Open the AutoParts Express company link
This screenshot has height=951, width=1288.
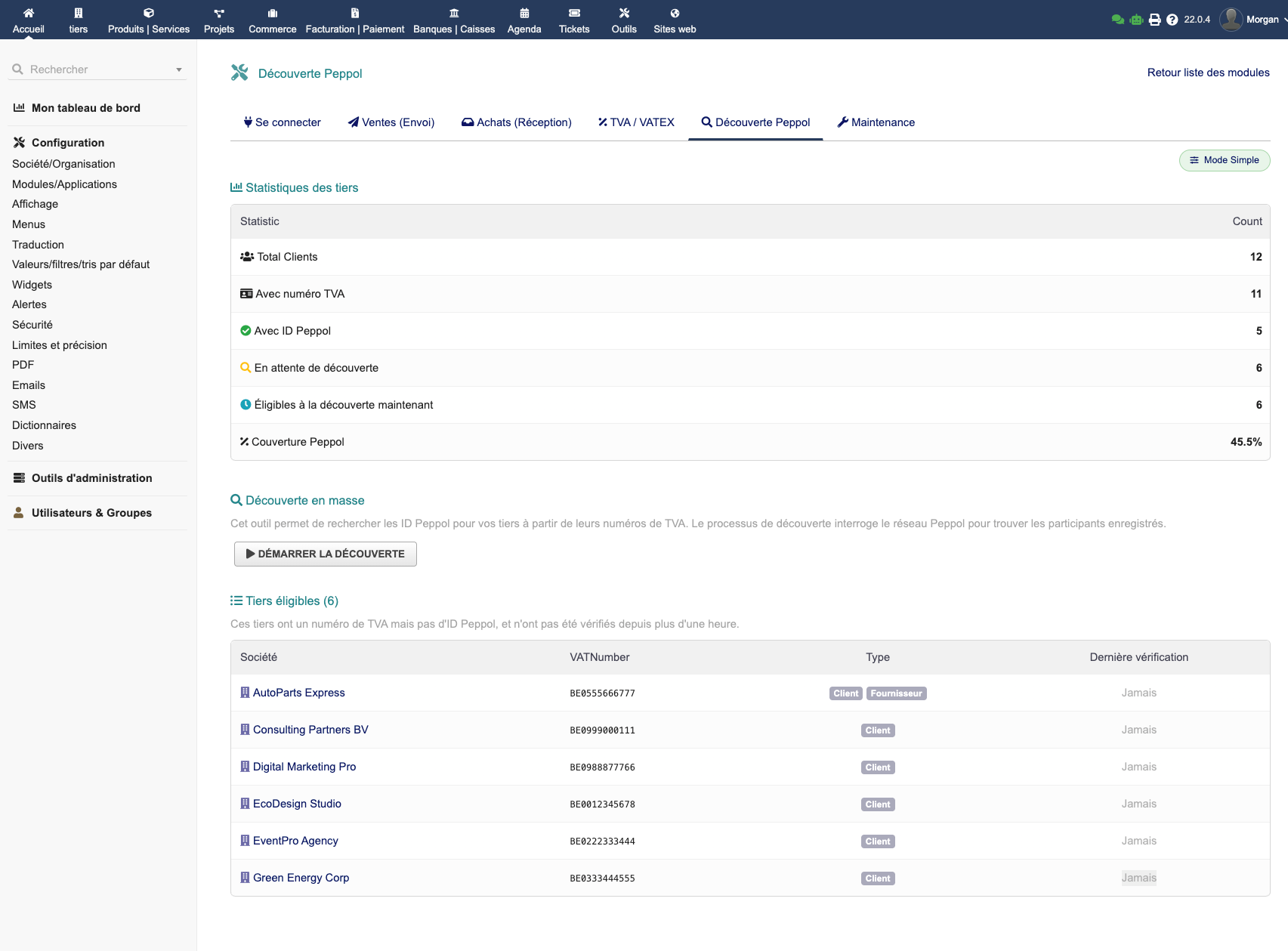point(298,693)
